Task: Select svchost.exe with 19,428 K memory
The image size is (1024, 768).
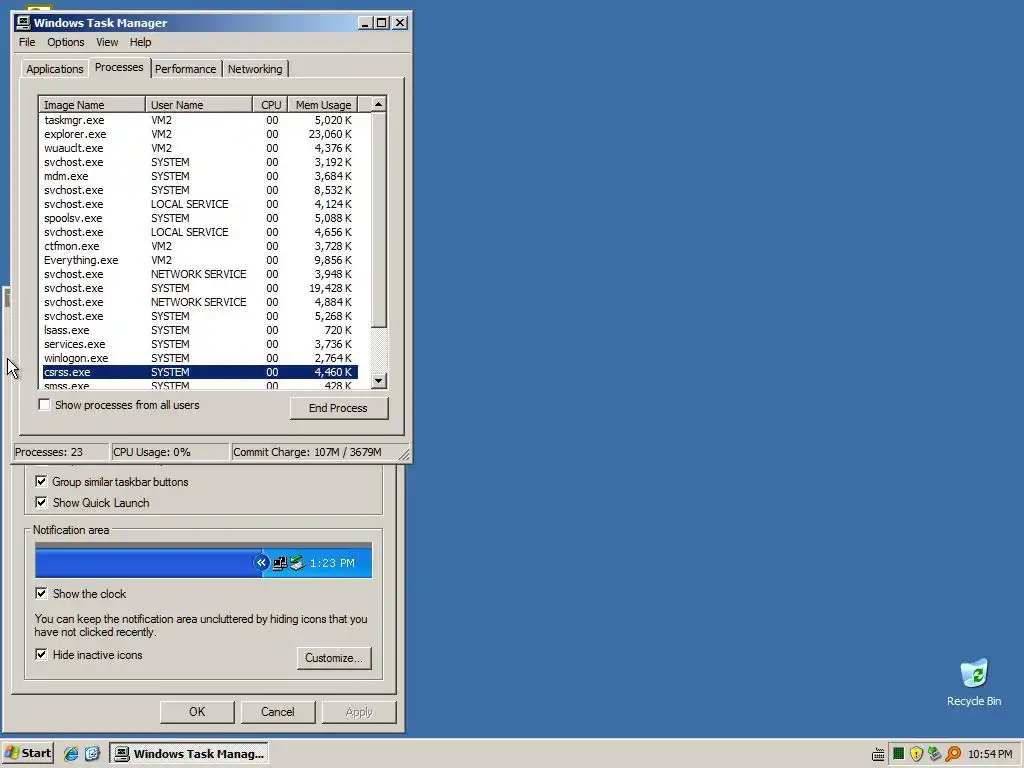Action: coord(199,288)
